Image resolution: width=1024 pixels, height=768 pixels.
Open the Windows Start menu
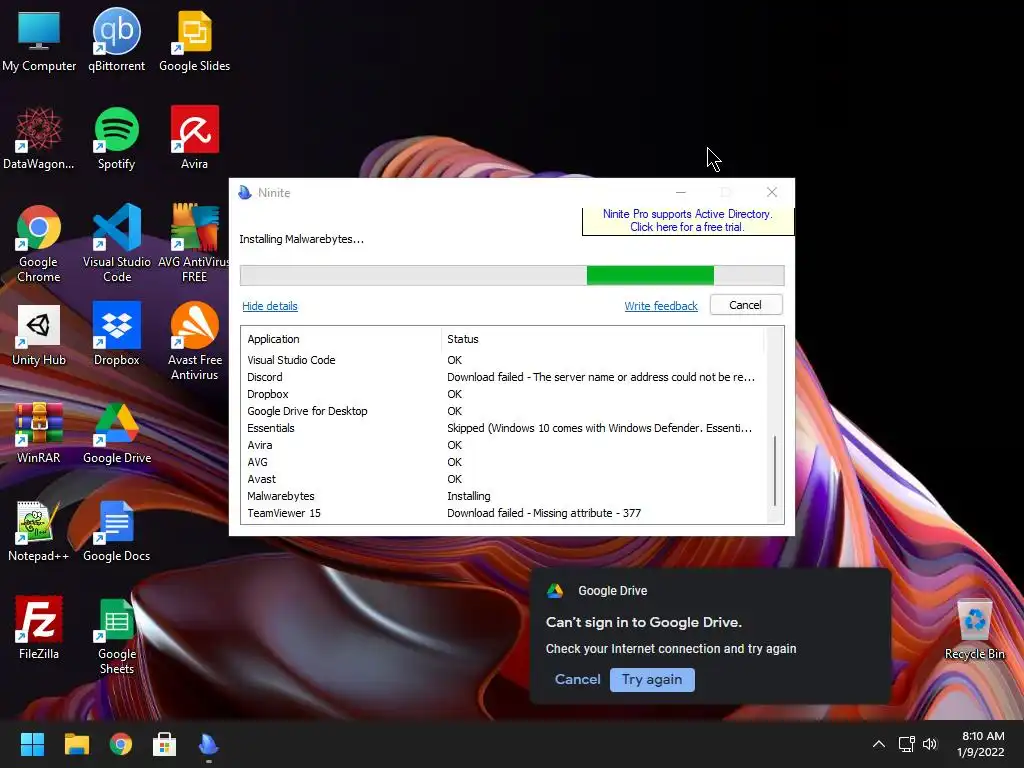(x=32, y=744)
